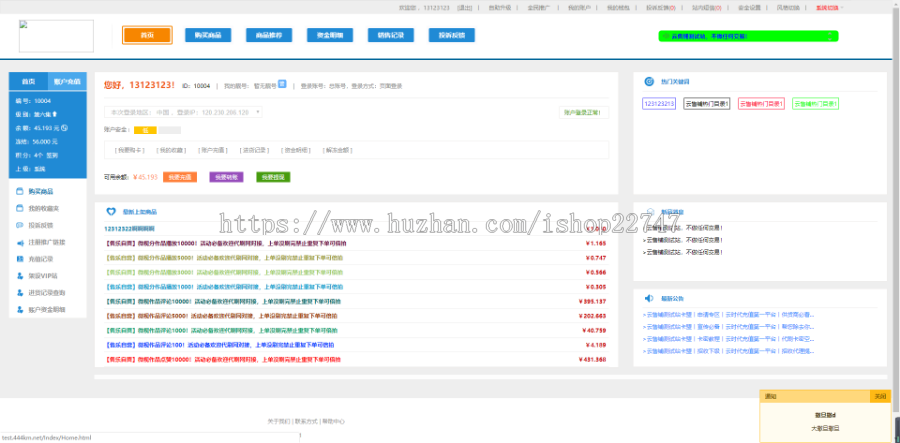Open the first announcement link under 最新公告
The width and height of the screenshot is (900, 443).
tap(729, 314)
